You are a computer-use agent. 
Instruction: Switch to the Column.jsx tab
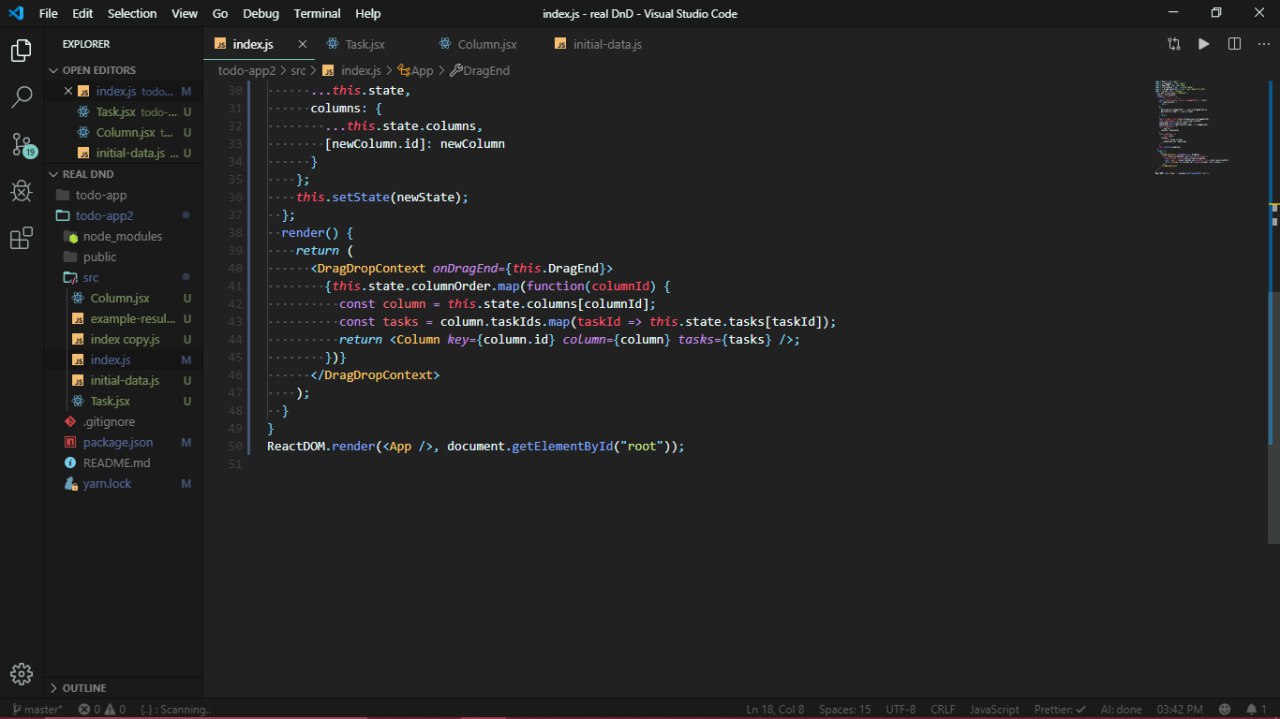coord(486,45)
